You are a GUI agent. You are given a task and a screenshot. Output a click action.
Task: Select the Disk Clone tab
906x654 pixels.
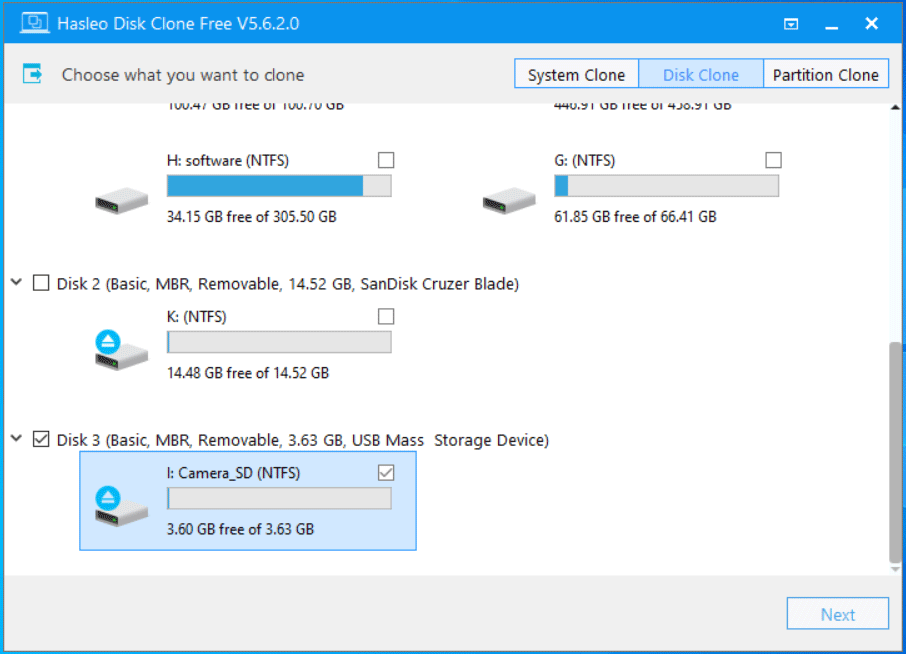coord(701,74)
